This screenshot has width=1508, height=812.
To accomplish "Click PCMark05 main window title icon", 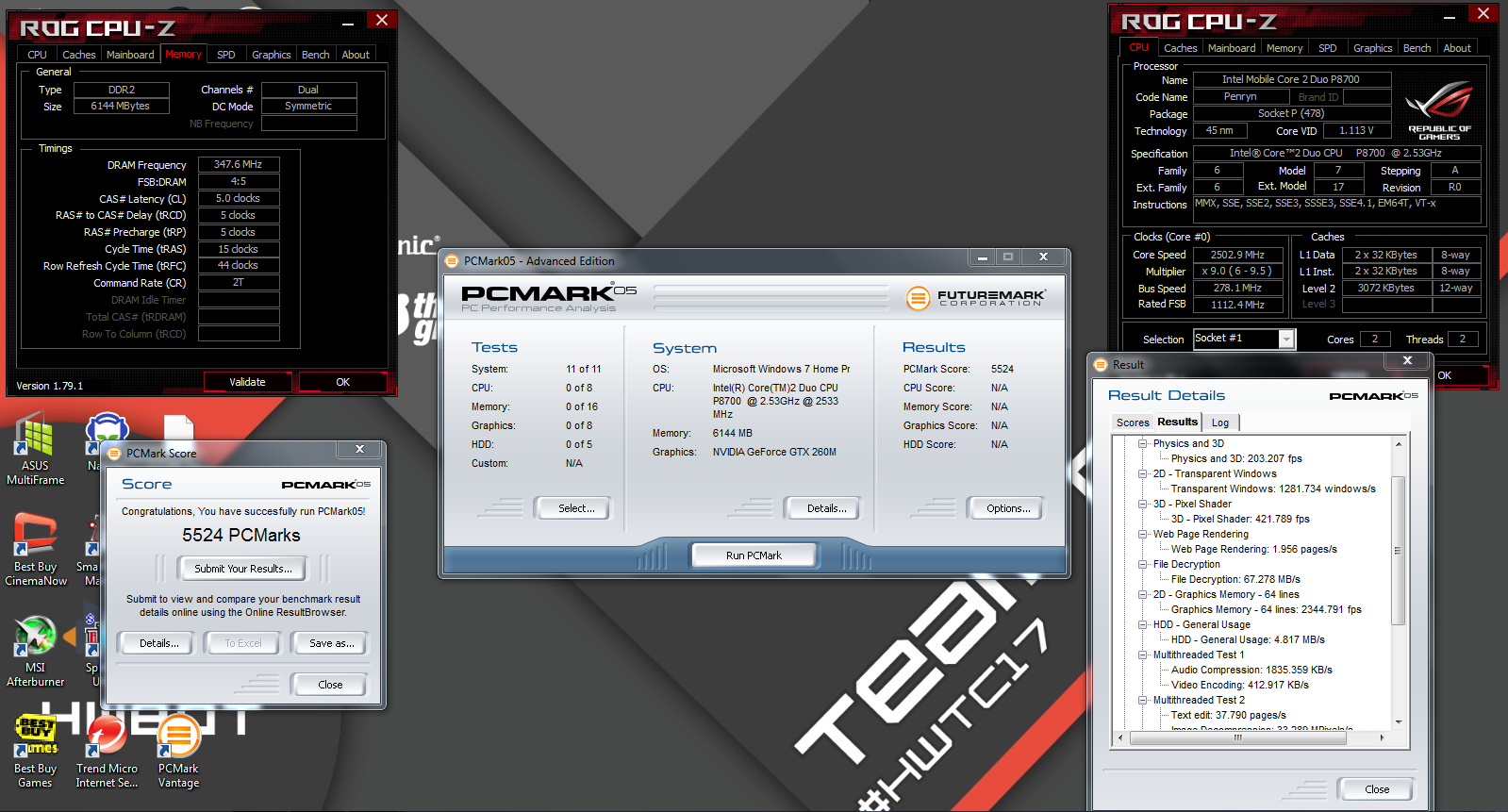I will (x=452, y=261).
